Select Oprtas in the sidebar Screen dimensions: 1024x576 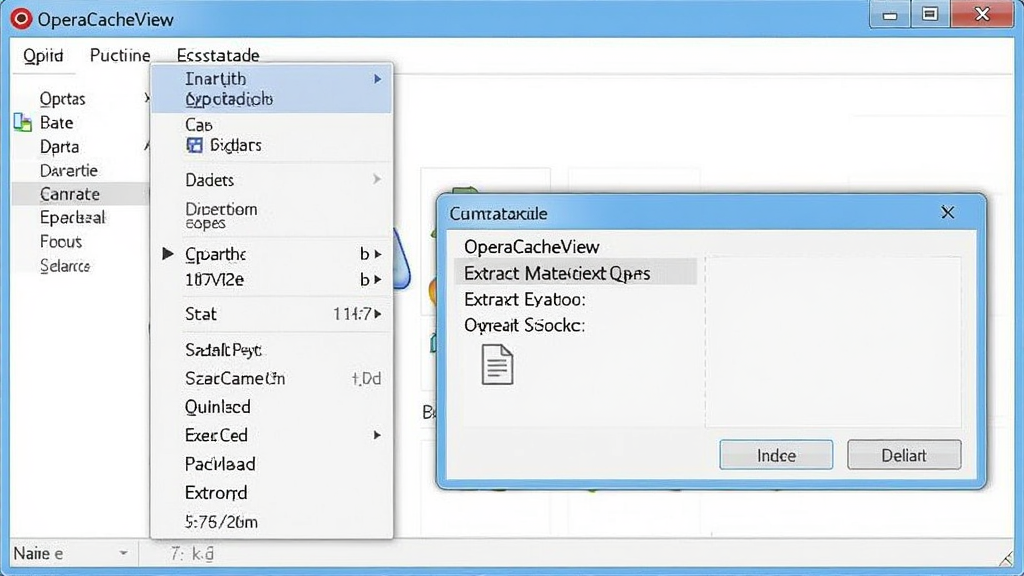(x=63, y=99)
